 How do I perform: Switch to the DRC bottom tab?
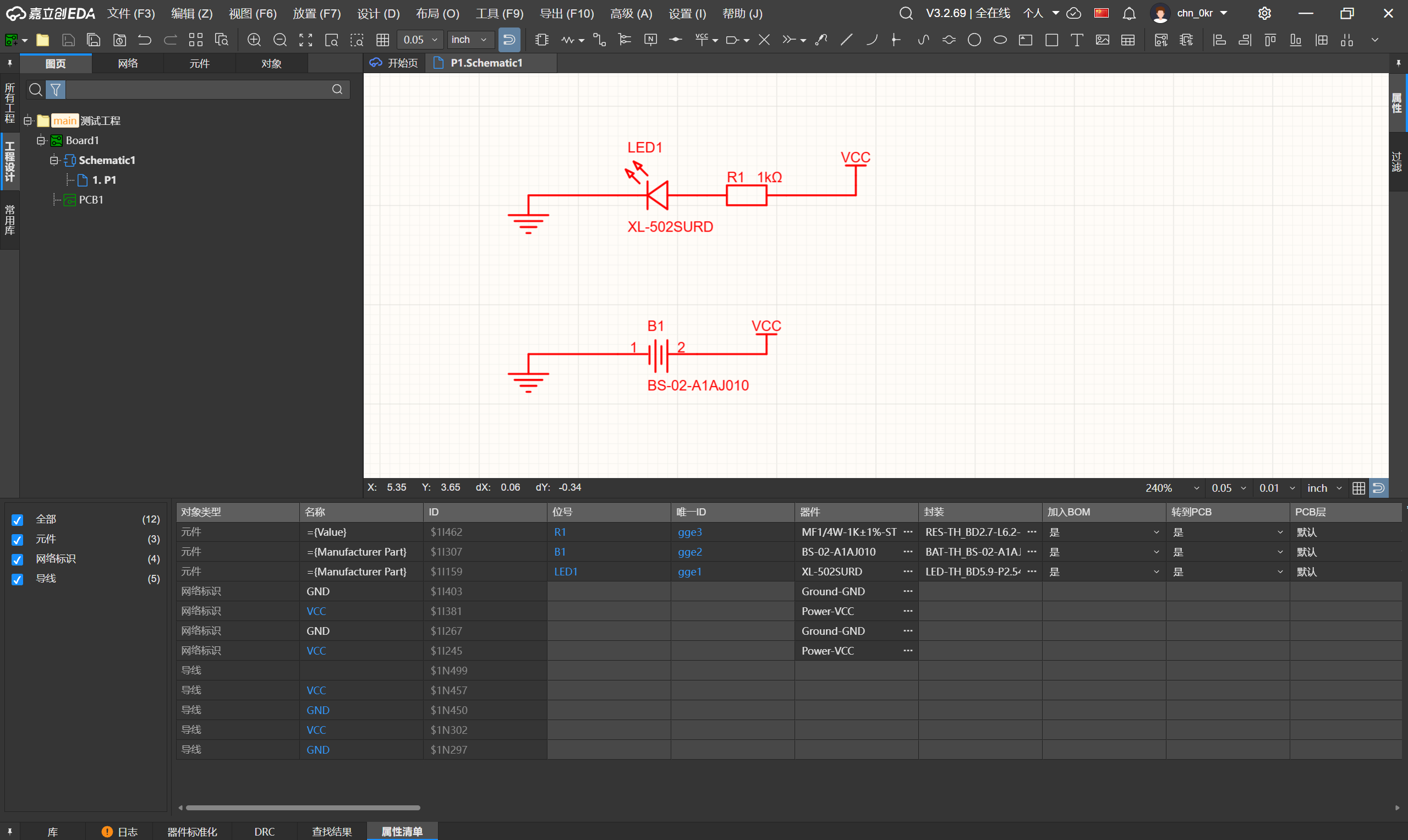pyautogui.click(x=265, y=832)
